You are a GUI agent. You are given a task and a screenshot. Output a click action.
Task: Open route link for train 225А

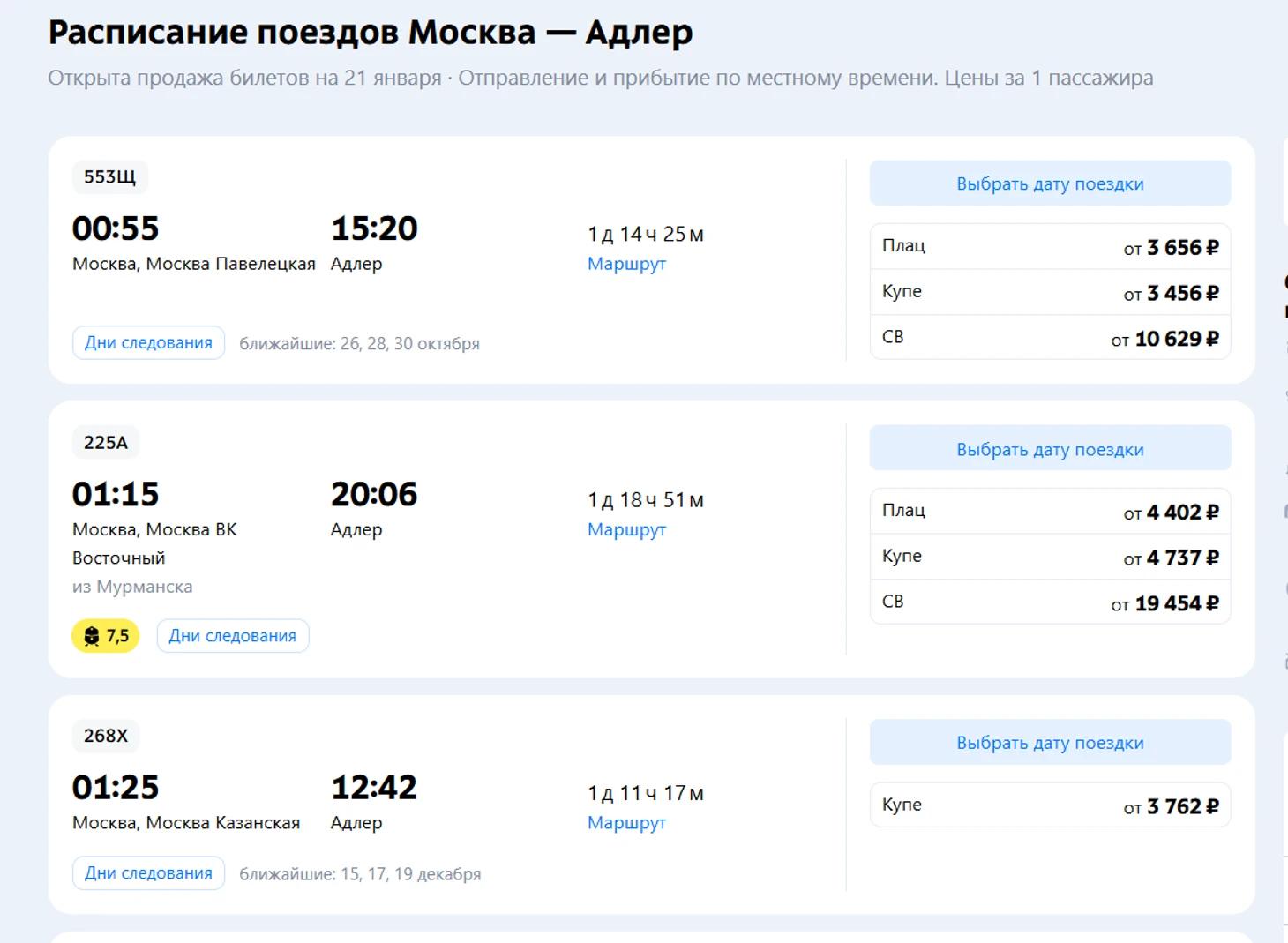point(626,529)
